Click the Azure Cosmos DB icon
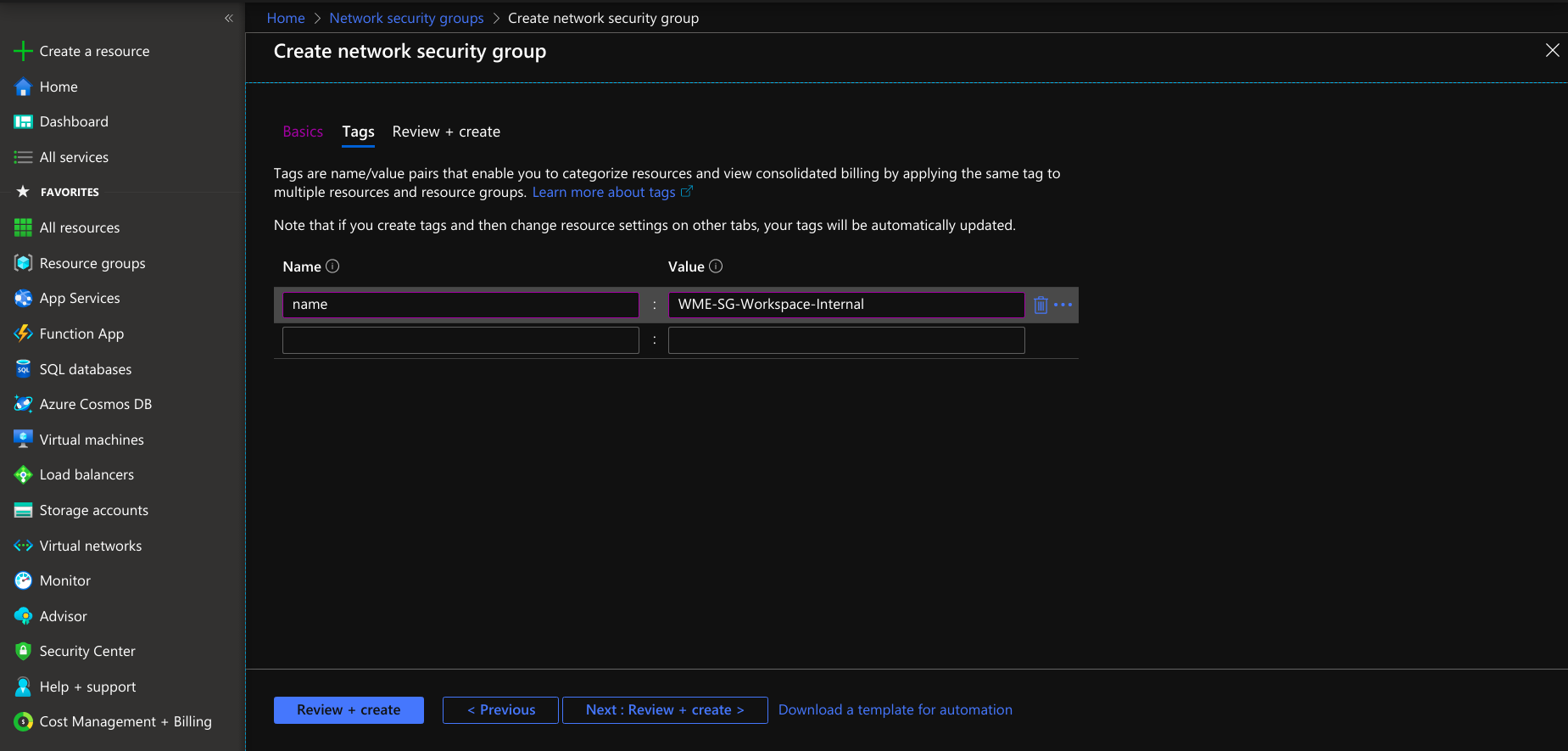This screenshot has width=1568, height=751. coord(23,405)
